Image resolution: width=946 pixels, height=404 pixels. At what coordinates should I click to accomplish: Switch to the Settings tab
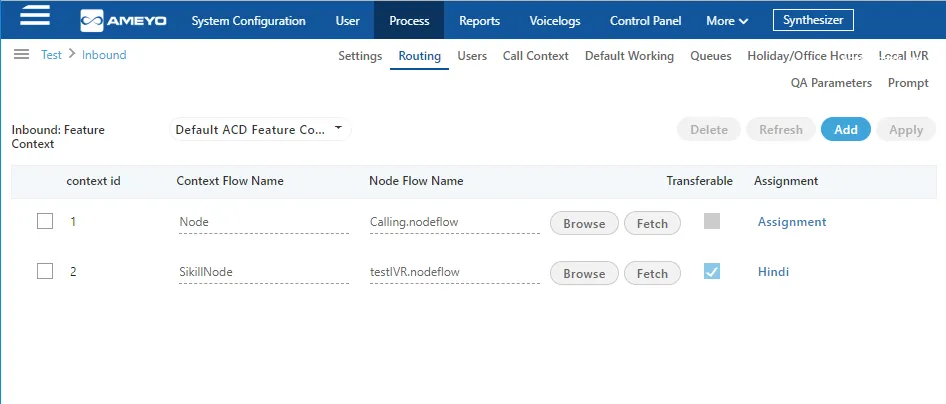(x=360, y=56)
